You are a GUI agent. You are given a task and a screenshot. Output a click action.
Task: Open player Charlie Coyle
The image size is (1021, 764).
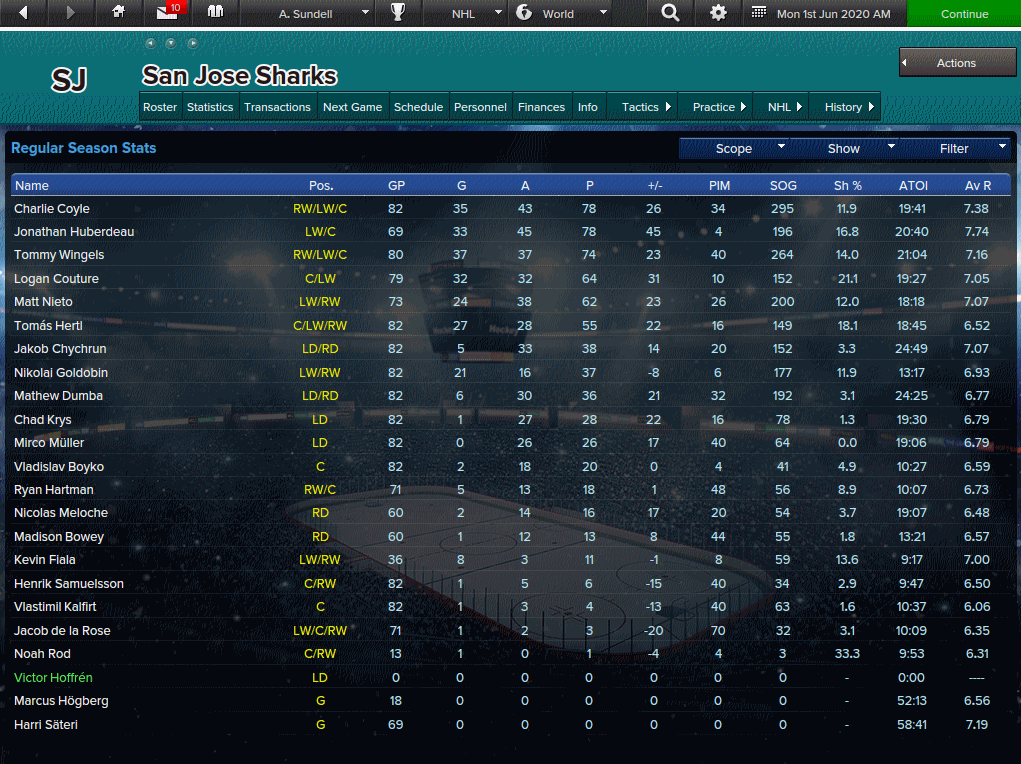pyautogui.click(x=51, y=208)
